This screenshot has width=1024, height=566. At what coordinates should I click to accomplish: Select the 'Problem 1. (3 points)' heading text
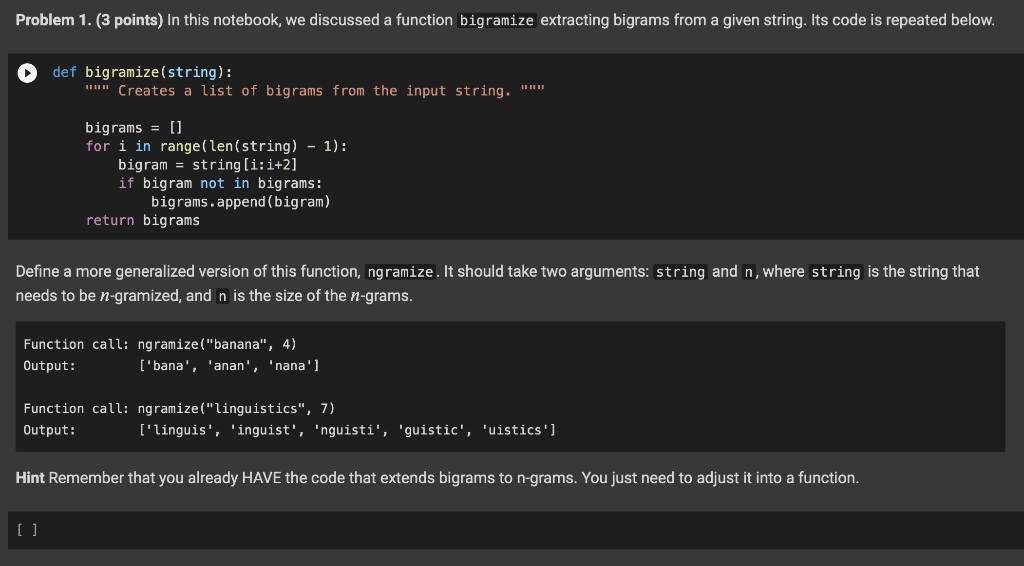pos(89,20)
